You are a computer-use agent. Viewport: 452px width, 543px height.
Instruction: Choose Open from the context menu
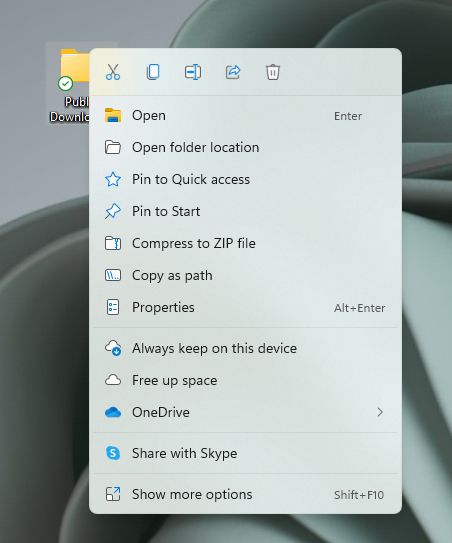[x=245, y=115]
